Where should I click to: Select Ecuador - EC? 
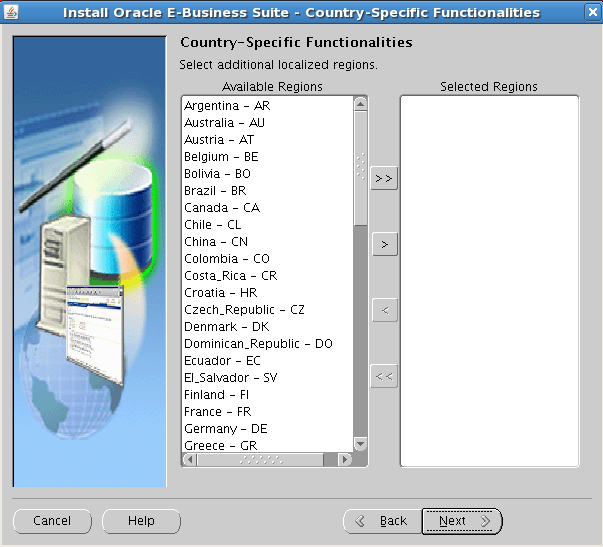click(267, 360)
